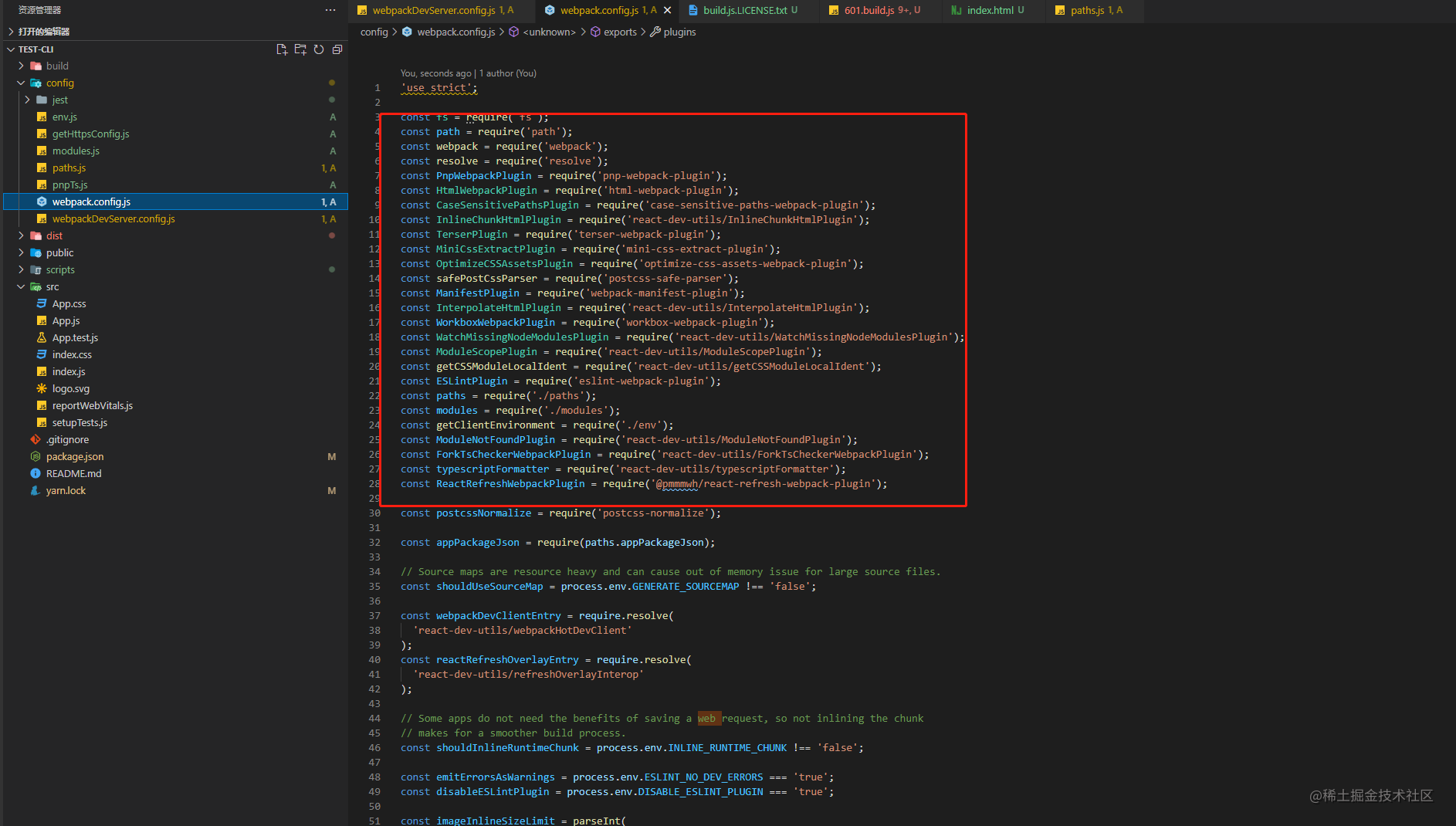Click the webpack.config.js breadcrumb segment

point(455,32)
